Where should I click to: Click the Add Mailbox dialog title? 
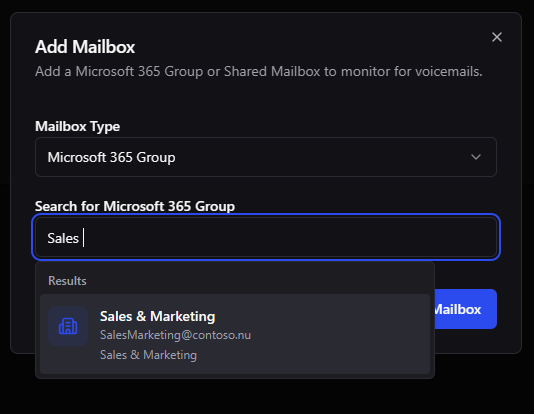click(85, 47)
